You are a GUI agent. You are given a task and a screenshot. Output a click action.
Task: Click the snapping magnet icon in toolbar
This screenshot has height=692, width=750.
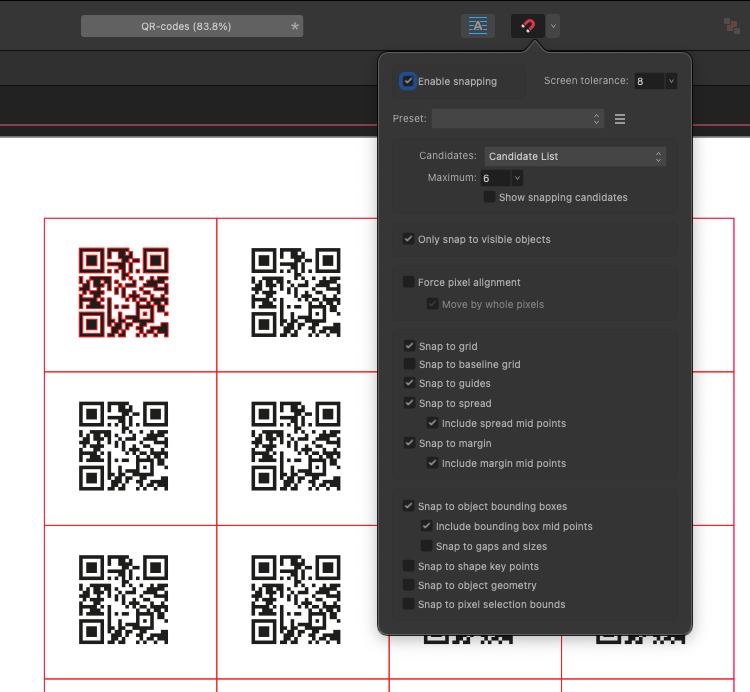pos(528,26)
